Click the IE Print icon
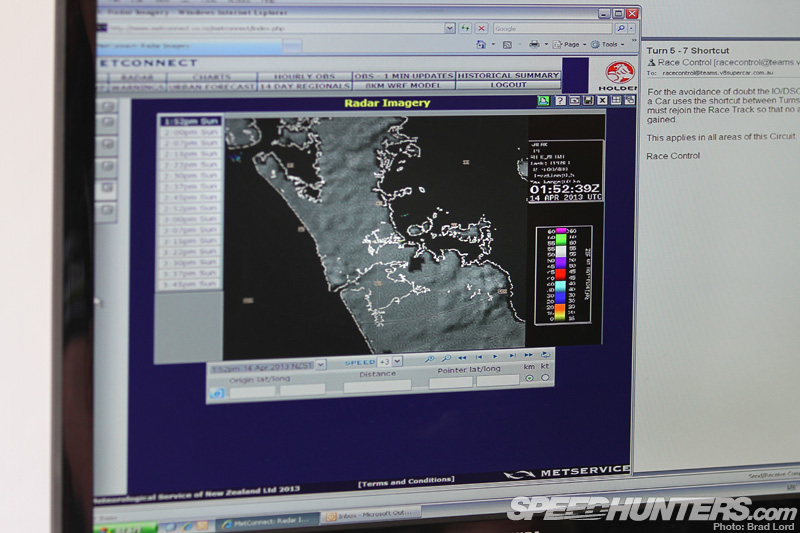Image resolution: width=800 pixels, height=533 pixels. point(534,44)
